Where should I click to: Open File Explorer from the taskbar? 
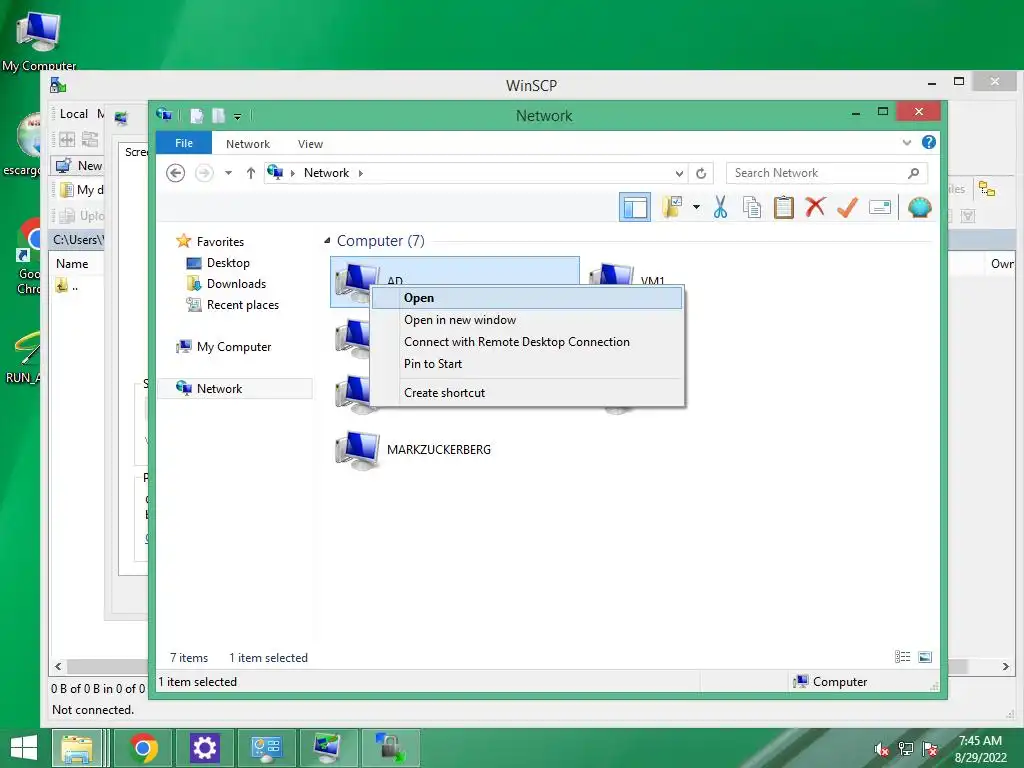[x=78, y=748]
